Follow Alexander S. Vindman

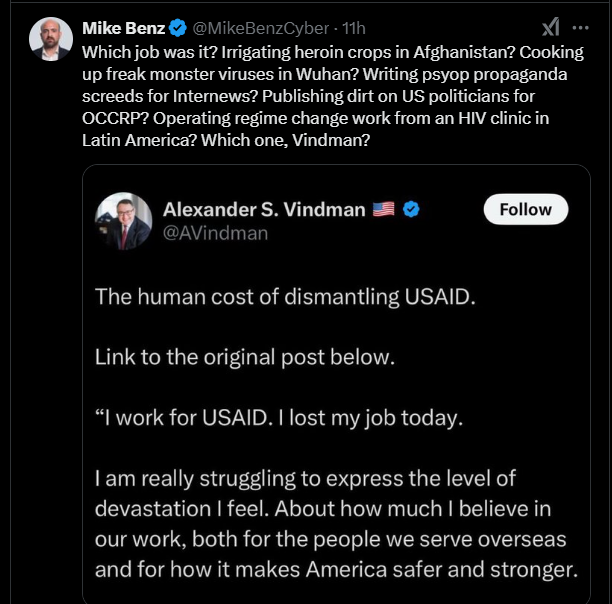526,209
